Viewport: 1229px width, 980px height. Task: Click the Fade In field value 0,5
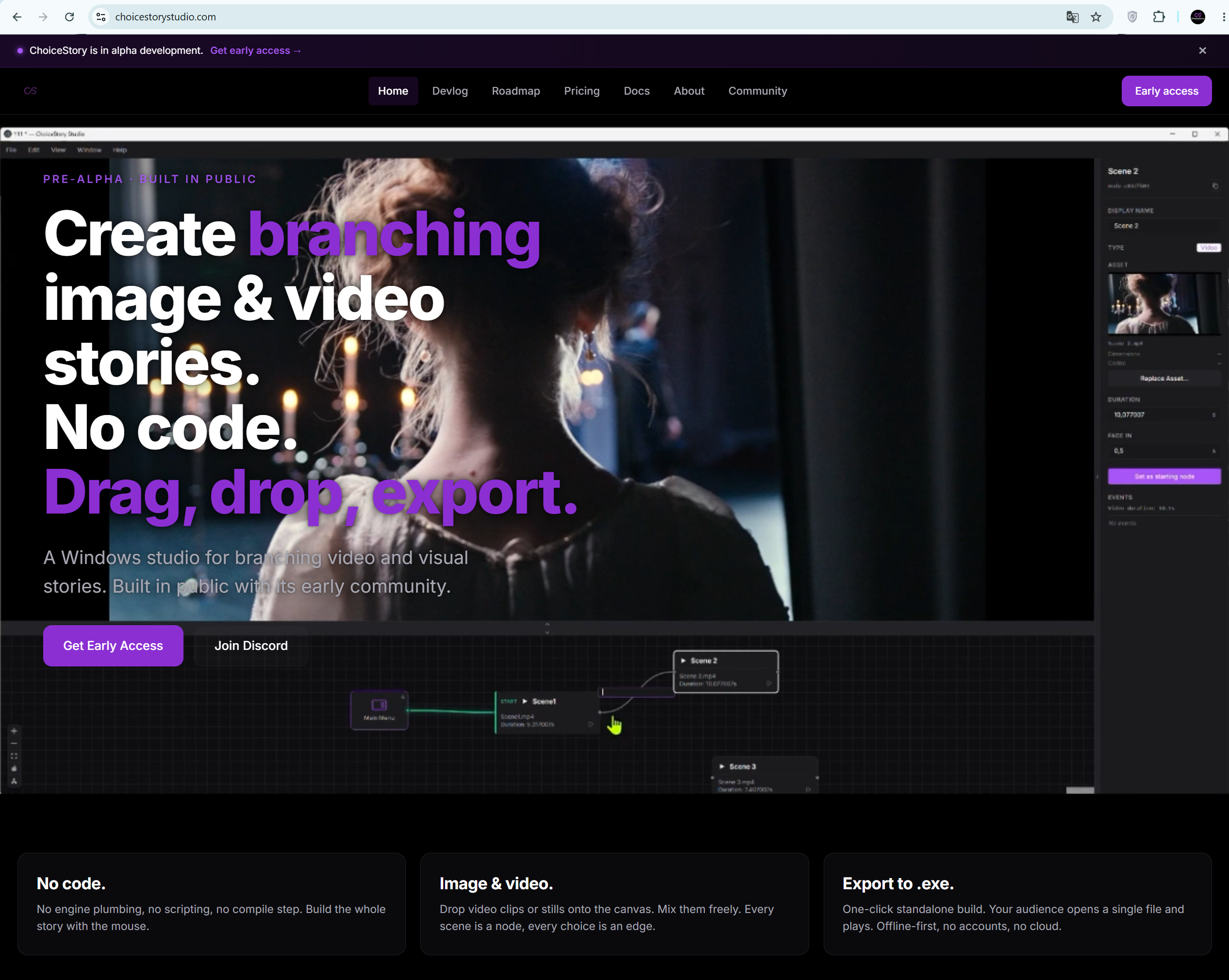(x=1163, y=450)
